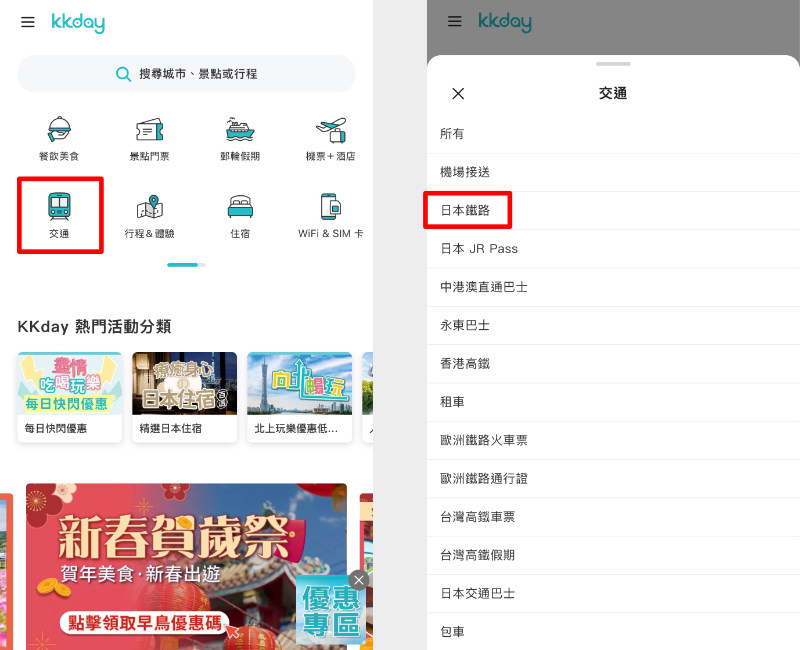The width and height of the screenshot is (800, 650).
Task: Open 餐飲美食 category
Action: tap(59, 139)
